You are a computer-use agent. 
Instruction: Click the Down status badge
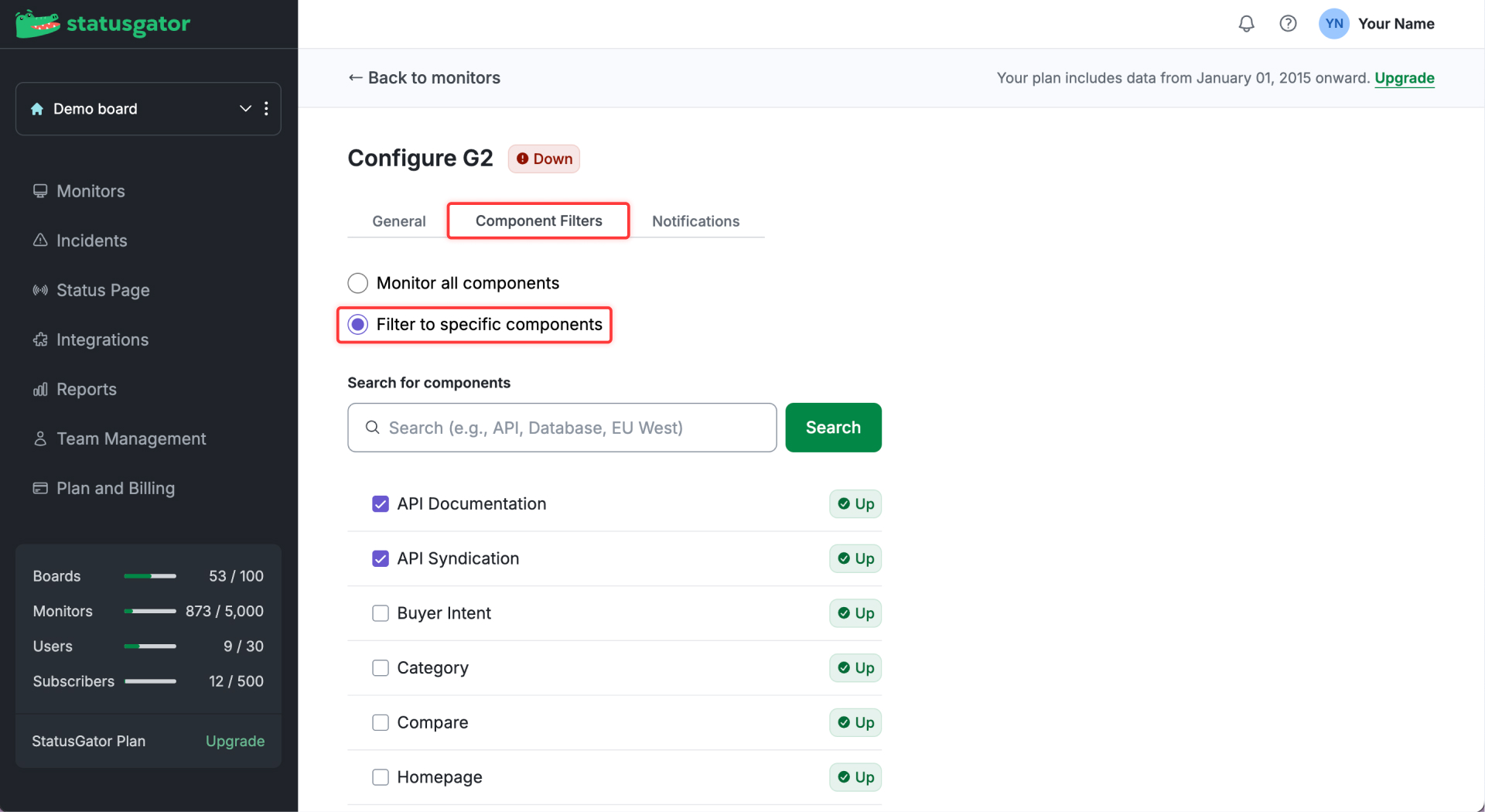click(x=544, y=159)
